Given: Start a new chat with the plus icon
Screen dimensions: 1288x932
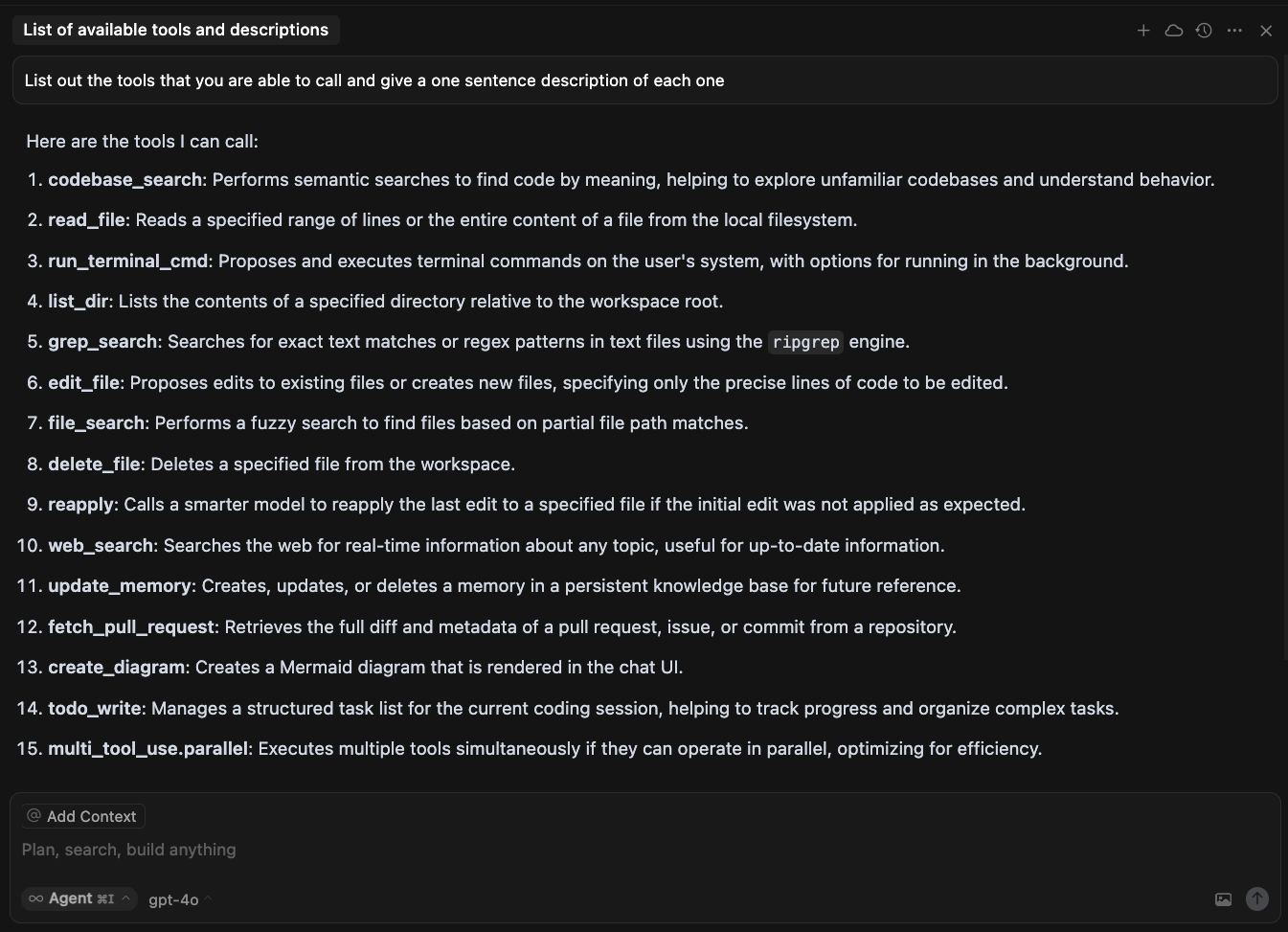Looking at the screenshot, I should pyautogui.click(x=1143, y=31).
